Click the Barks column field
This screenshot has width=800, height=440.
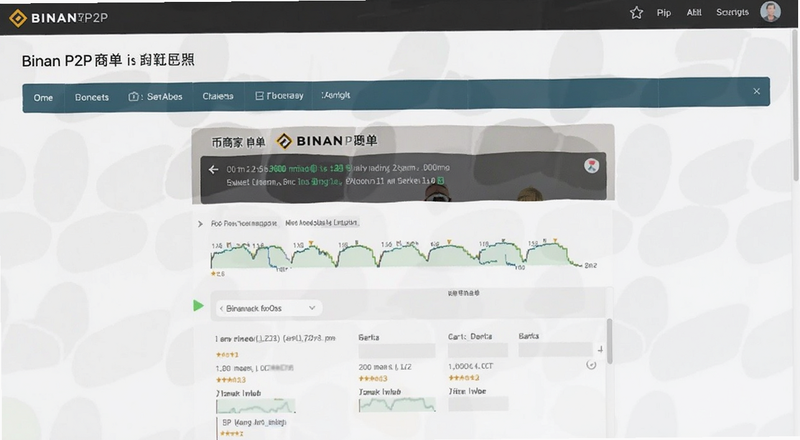555,350
